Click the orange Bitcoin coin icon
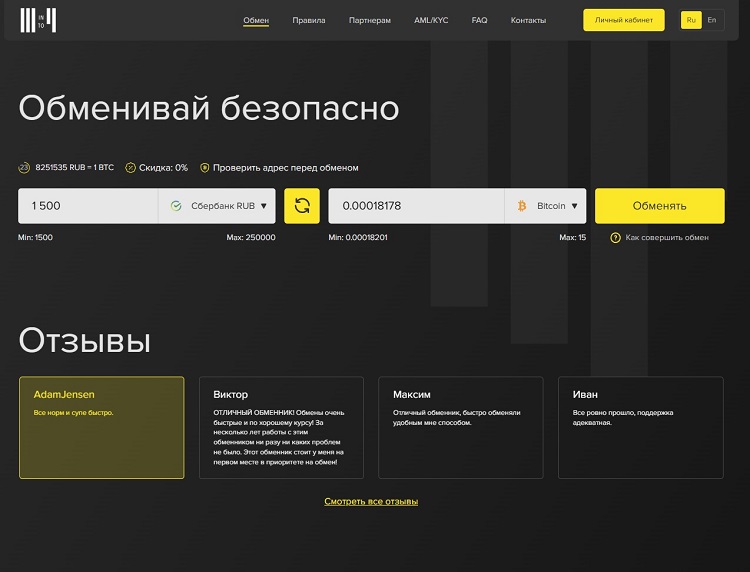750x572 pixels. [x=522, y=206]
